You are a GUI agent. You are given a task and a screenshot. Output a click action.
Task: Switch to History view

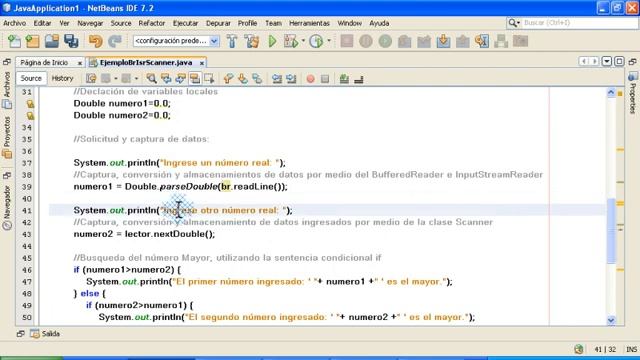(x=62, y=78)
